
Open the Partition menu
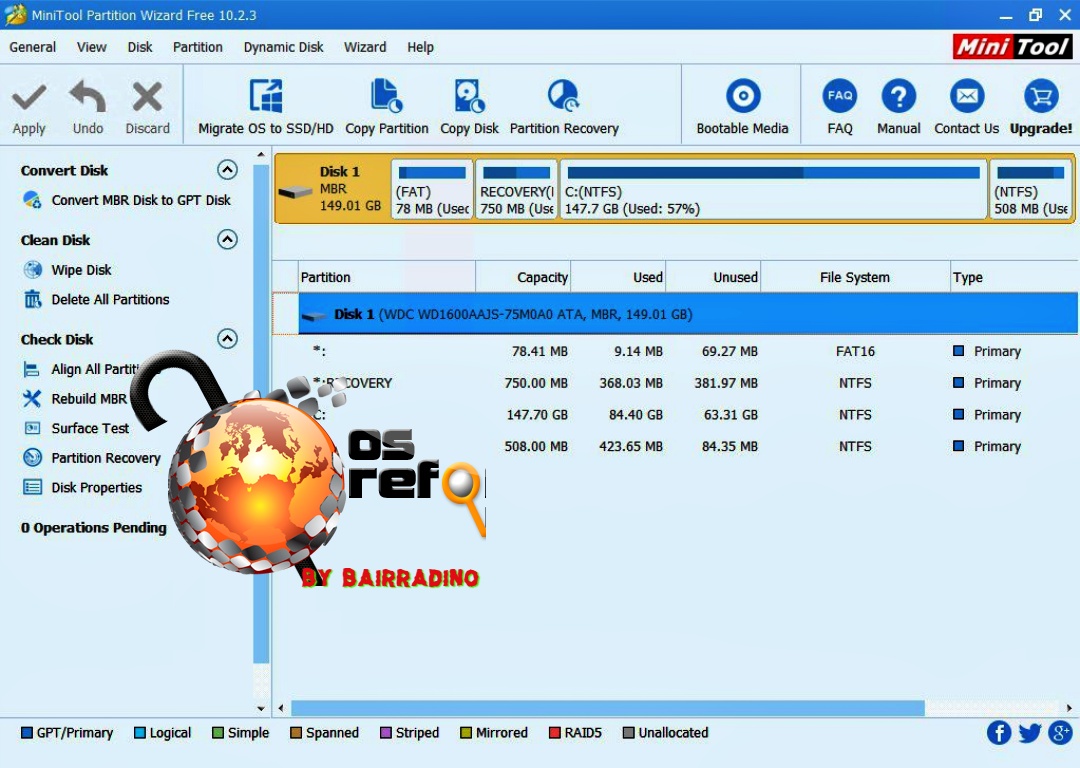[198, 48]
